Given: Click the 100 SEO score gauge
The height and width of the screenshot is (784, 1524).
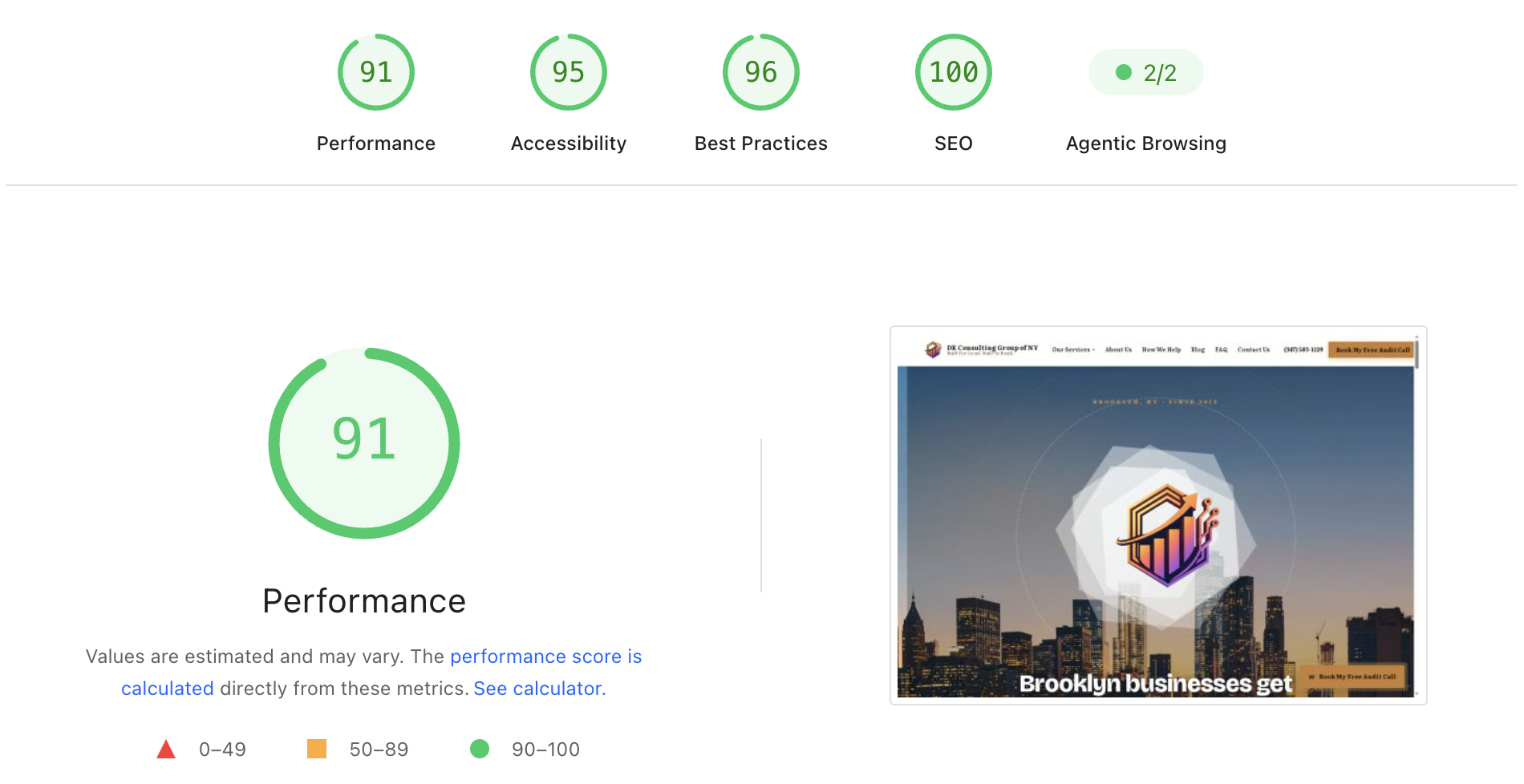Looking at the screenshot, I should click(x=954, y=72).
